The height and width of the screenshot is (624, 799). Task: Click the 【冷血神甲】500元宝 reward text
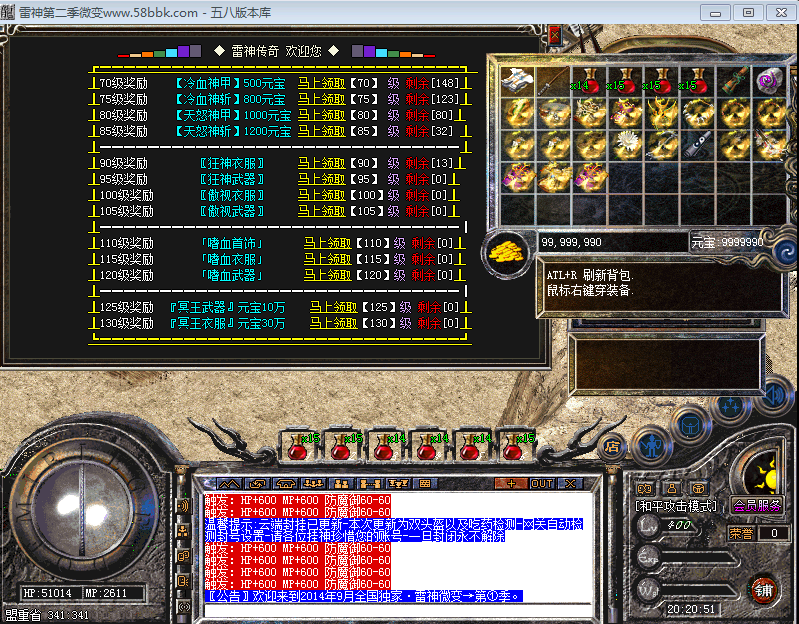(x=229, y=83)
